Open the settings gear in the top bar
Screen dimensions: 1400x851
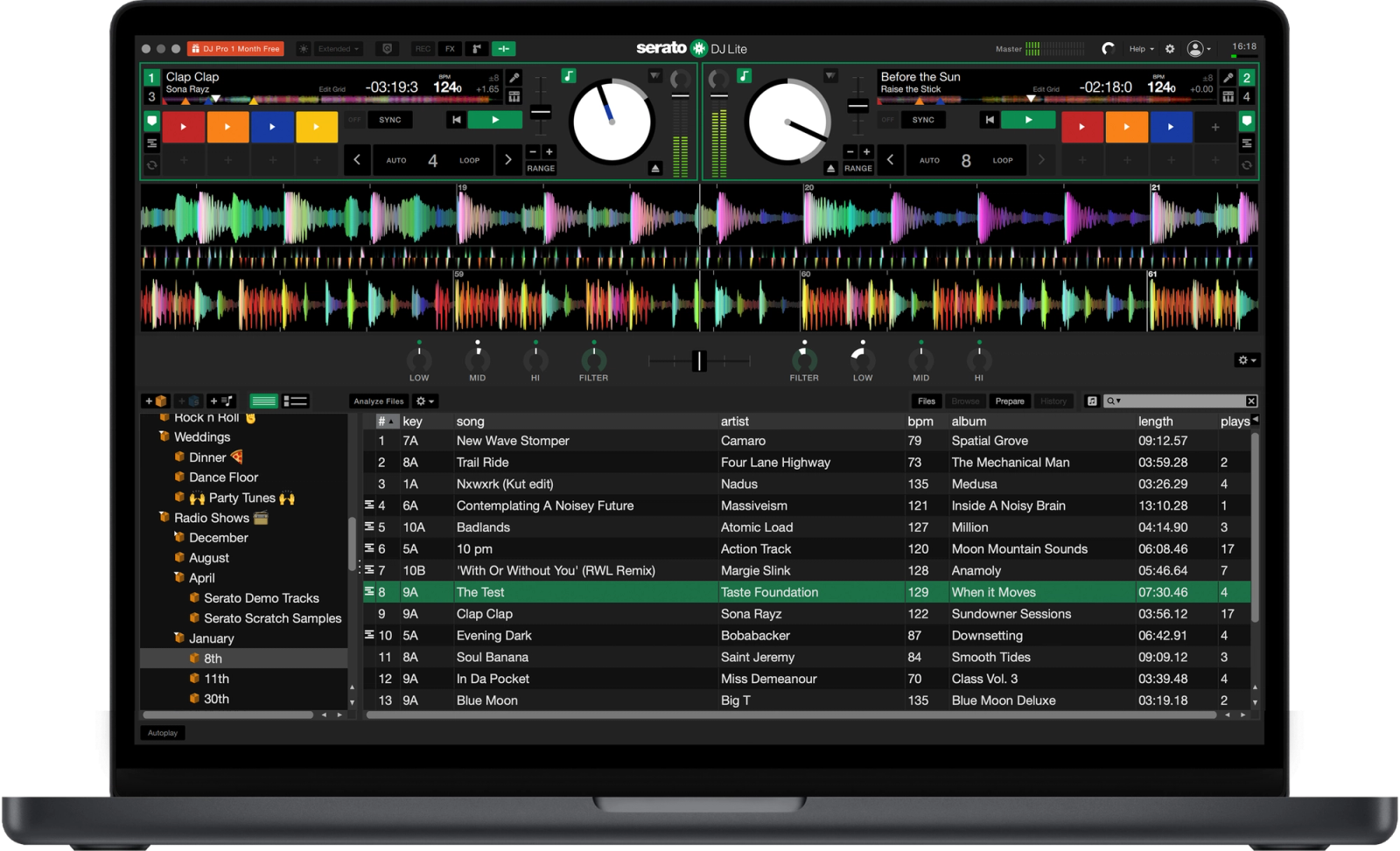click(x=1170, y=49)
